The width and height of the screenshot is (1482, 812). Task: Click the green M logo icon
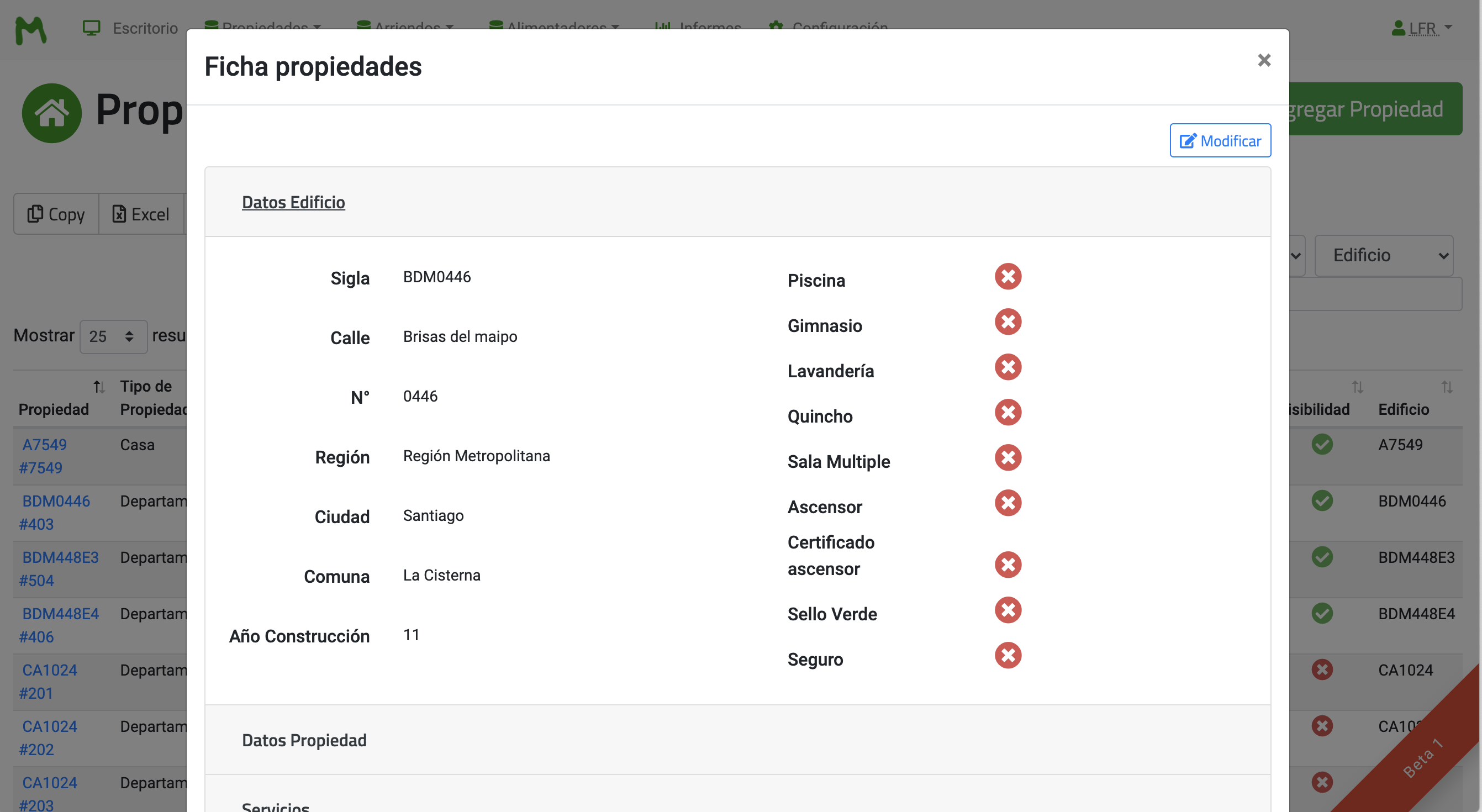pos(30,30)
